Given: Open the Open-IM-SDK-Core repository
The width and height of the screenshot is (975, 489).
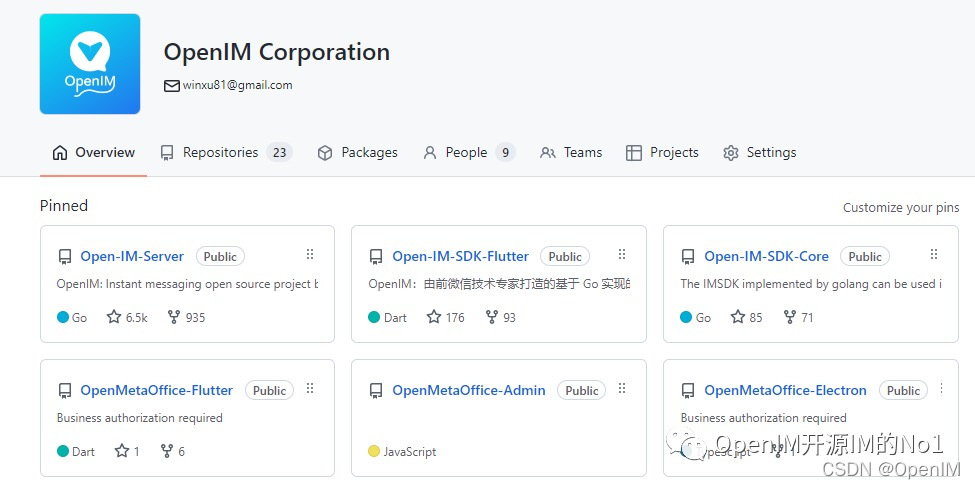Looking at the screenshot, I should pyautogui.click(x=766, y=256).
